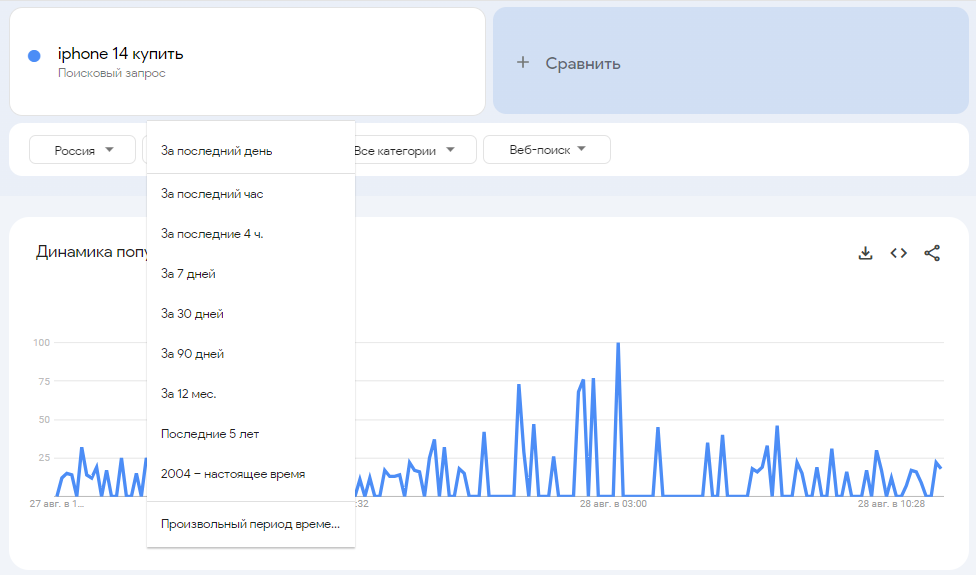Select За последние 4 ч. option
The image size is (976, 575).
pyautogui.click(x=251, y=234)
